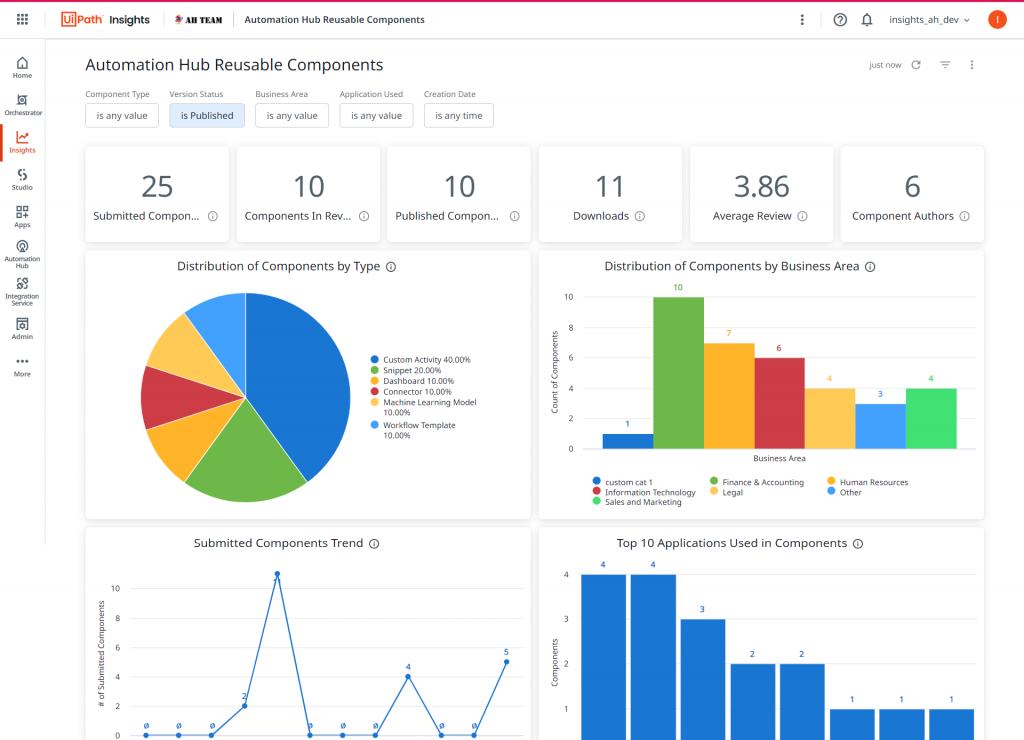The image size is (1024, 740).
Task: Open the app launcher grid icon
Action: [x=22, y=20]
